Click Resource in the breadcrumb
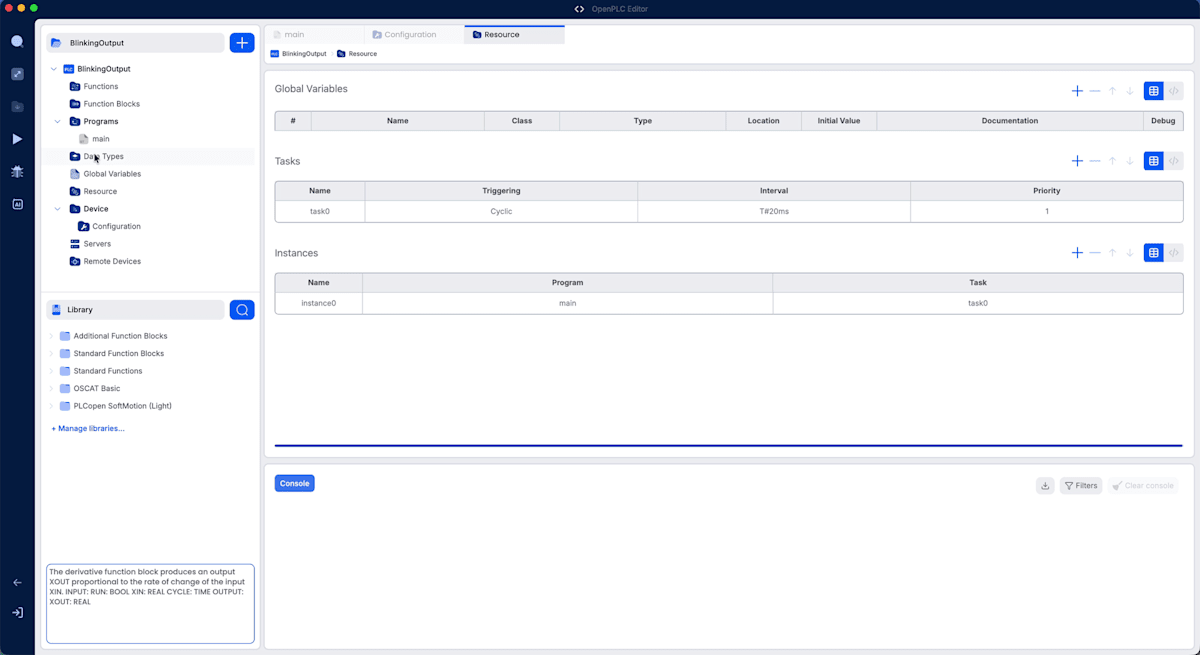Image resolution: width=1200 pixels, height=655 pixels. [x=363, y=54]
